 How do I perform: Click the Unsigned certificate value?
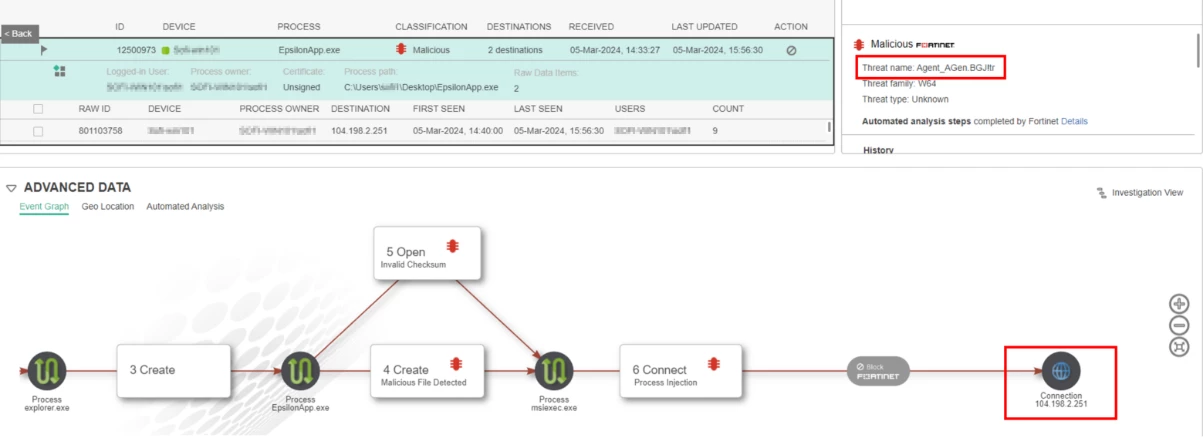[302, 87]
